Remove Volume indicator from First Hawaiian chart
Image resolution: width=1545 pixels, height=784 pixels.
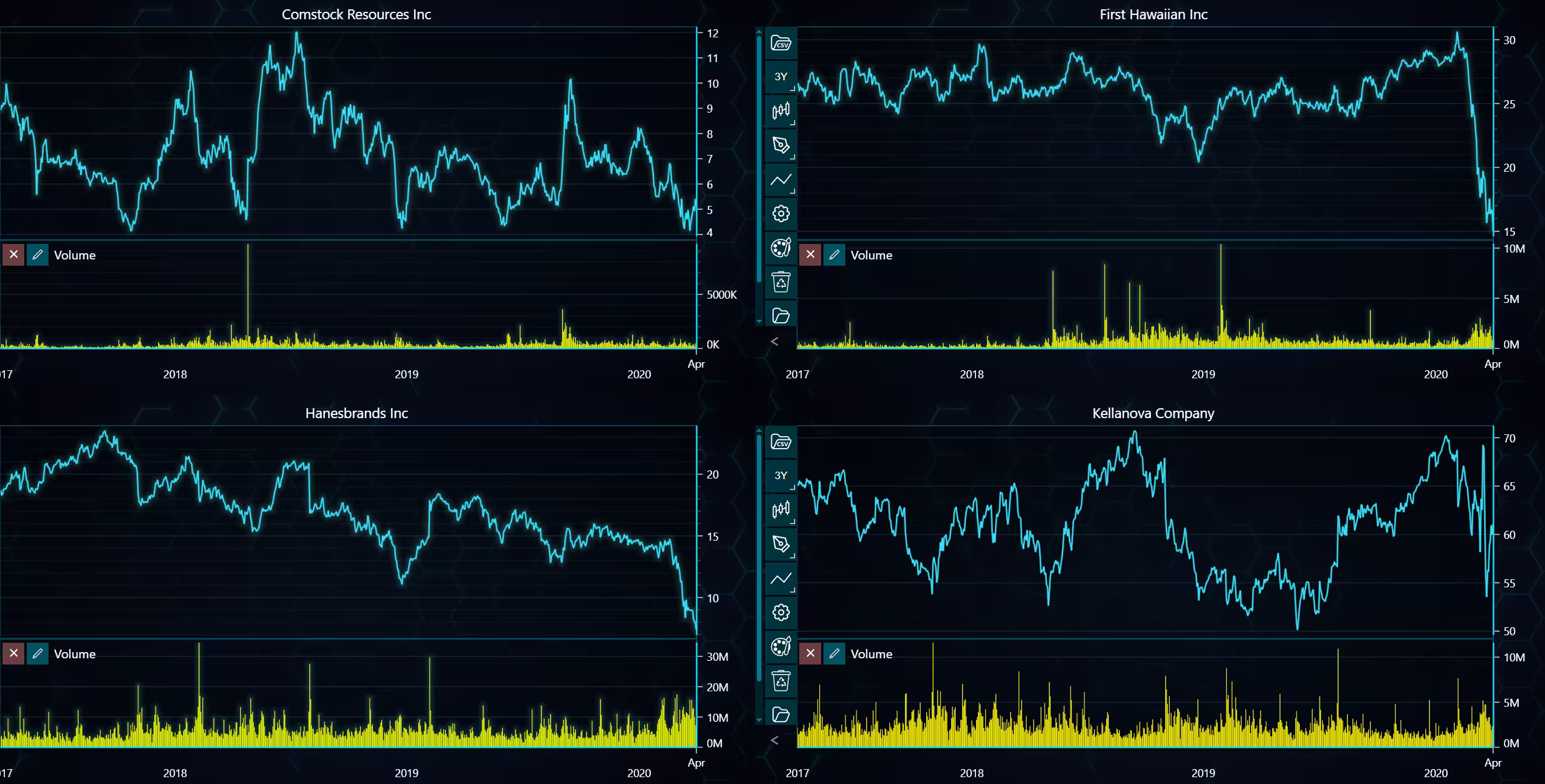click(x=810, y=254)
